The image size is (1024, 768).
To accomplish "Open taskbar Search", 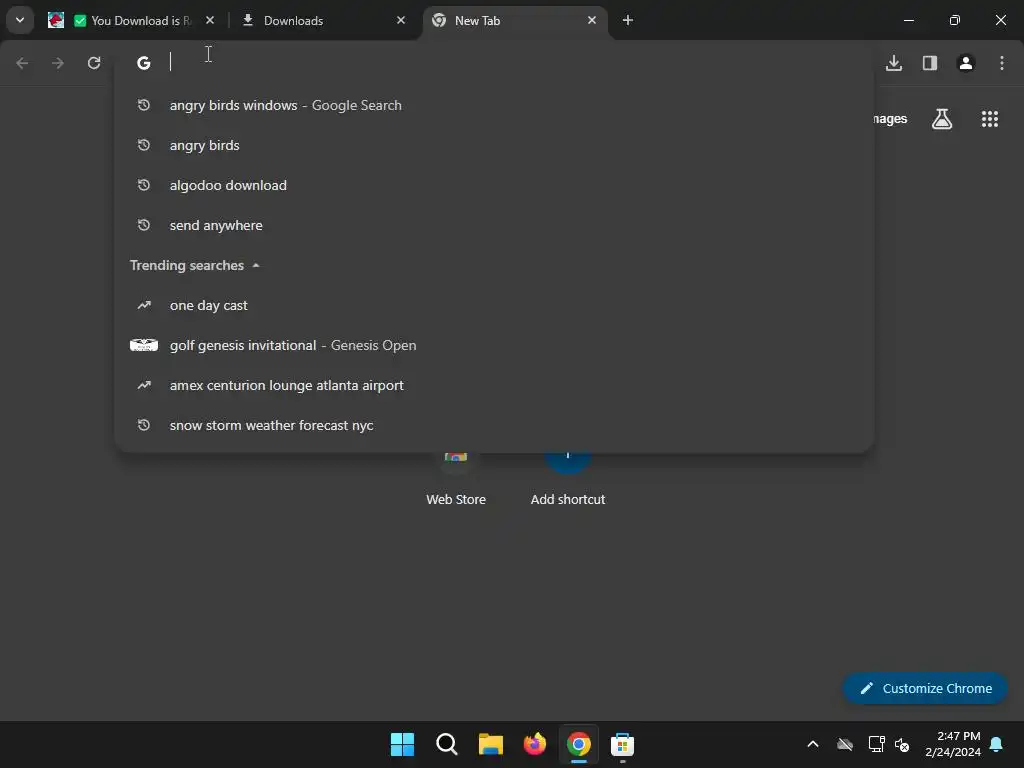I will pos(447,744).
